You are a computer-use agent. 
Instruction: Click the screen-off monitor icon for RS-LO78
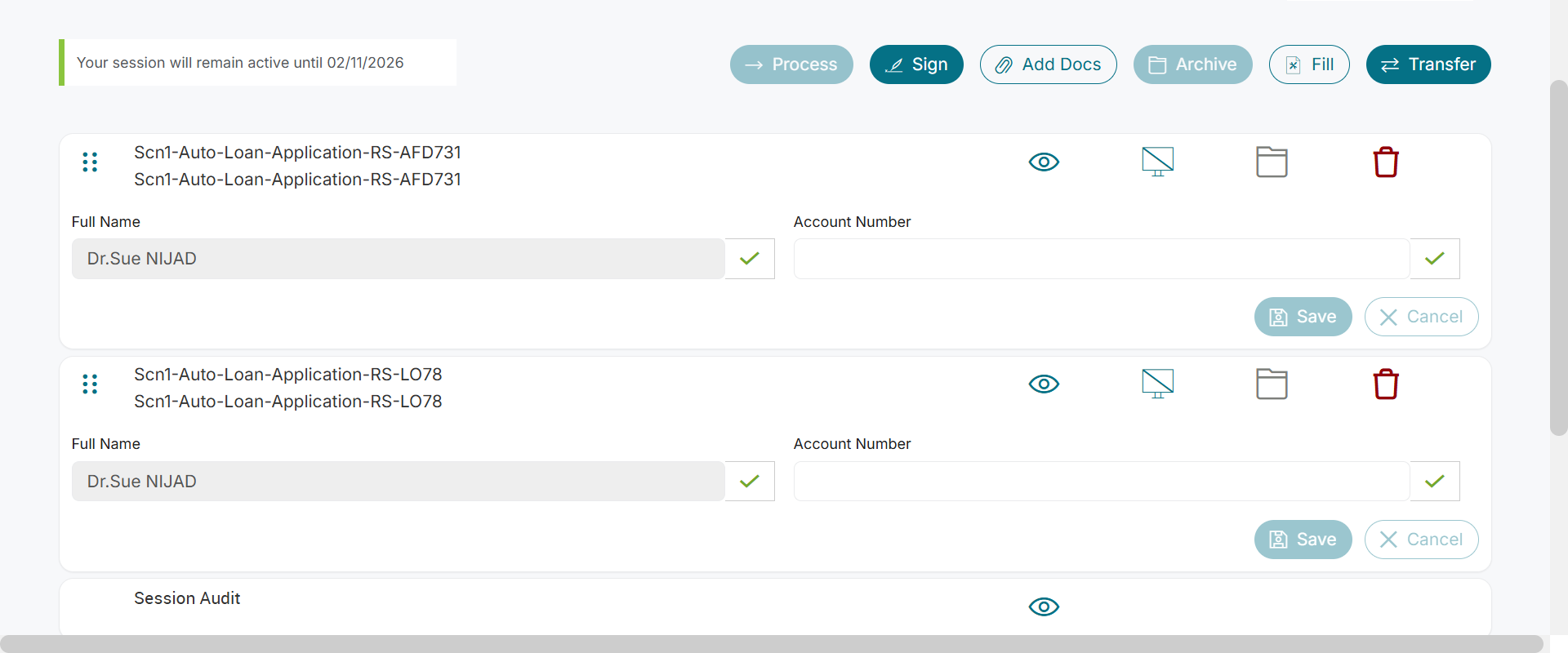click(1157, 384)
